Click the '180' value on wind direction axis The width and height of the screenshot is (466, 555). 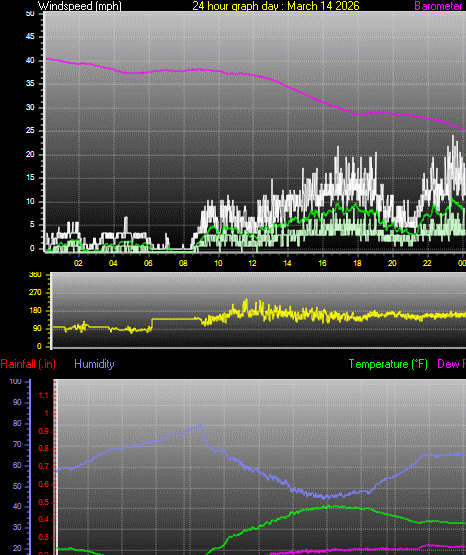click(35, 310)
